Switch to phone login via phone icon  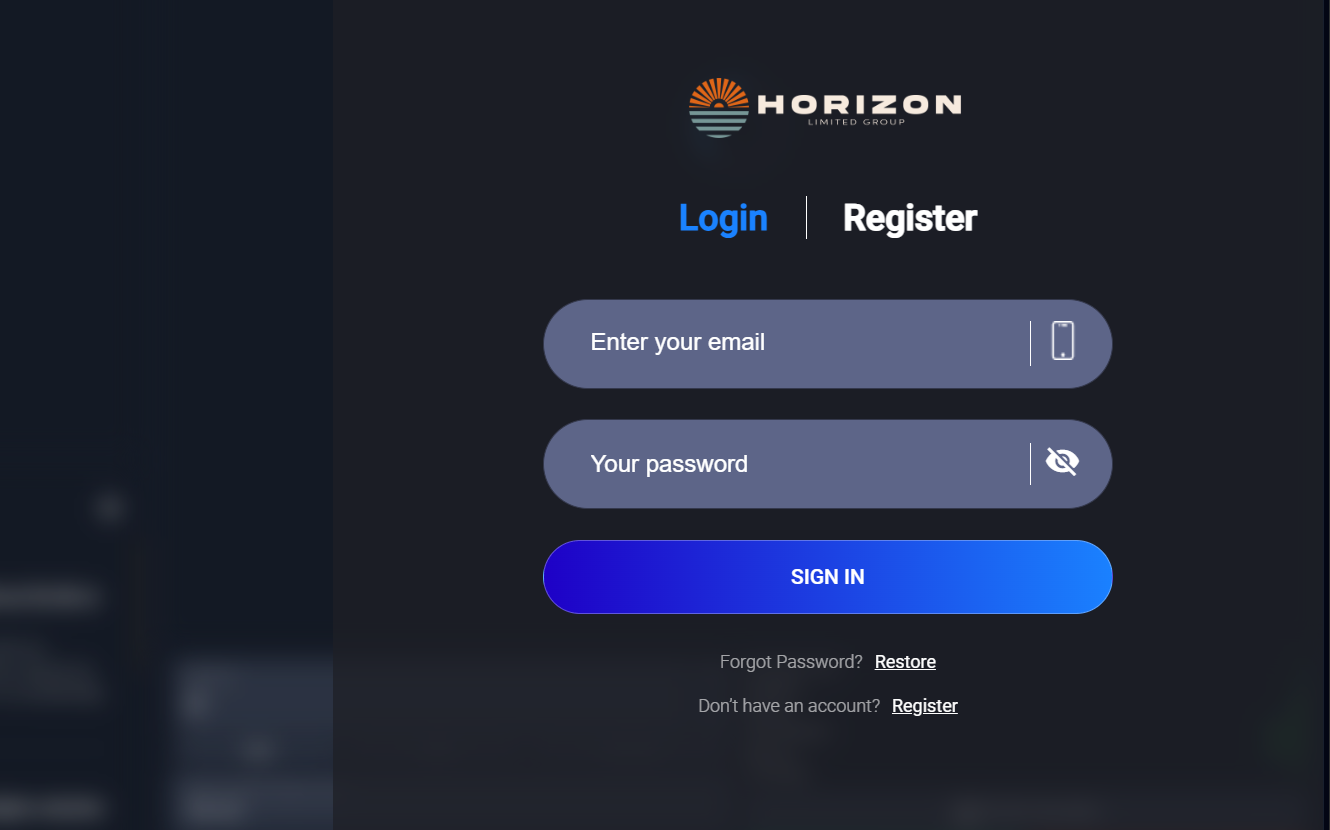(1063, 341)
